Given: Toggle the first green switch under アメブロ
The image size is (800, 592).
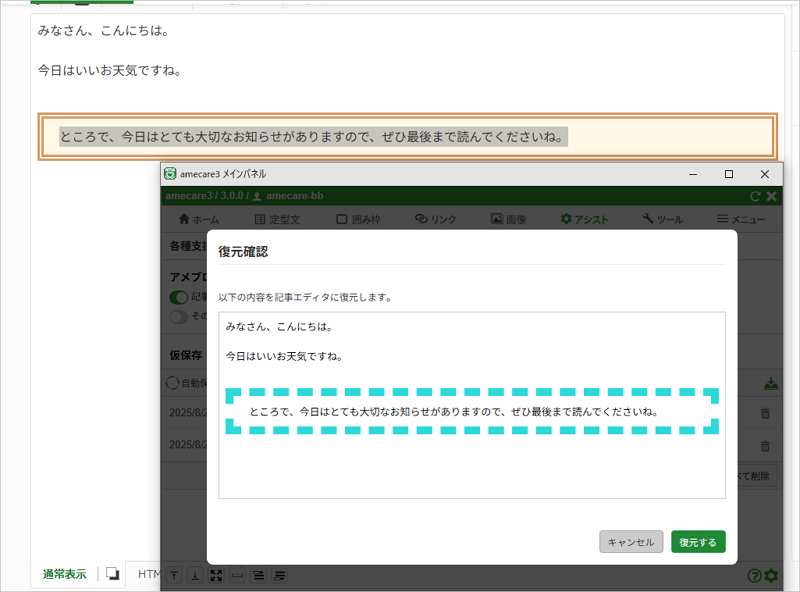Looking at the screenshot, I should 179,297.
